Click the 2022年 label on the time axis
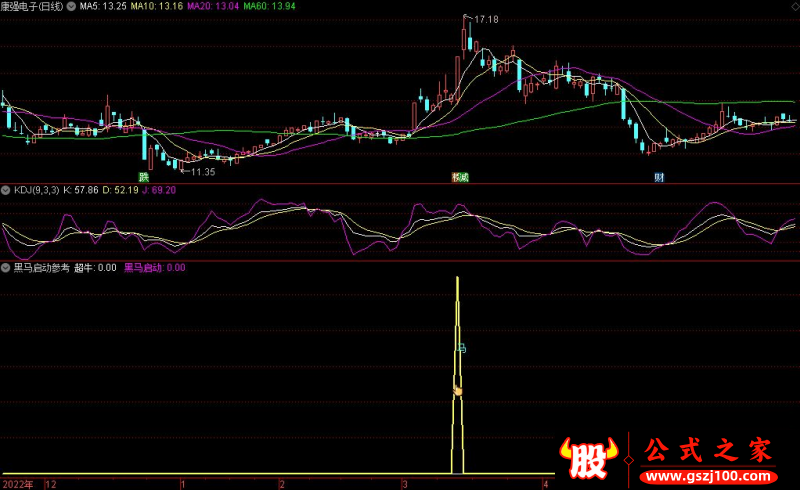The image size is (800, 490). pos(17,483)
